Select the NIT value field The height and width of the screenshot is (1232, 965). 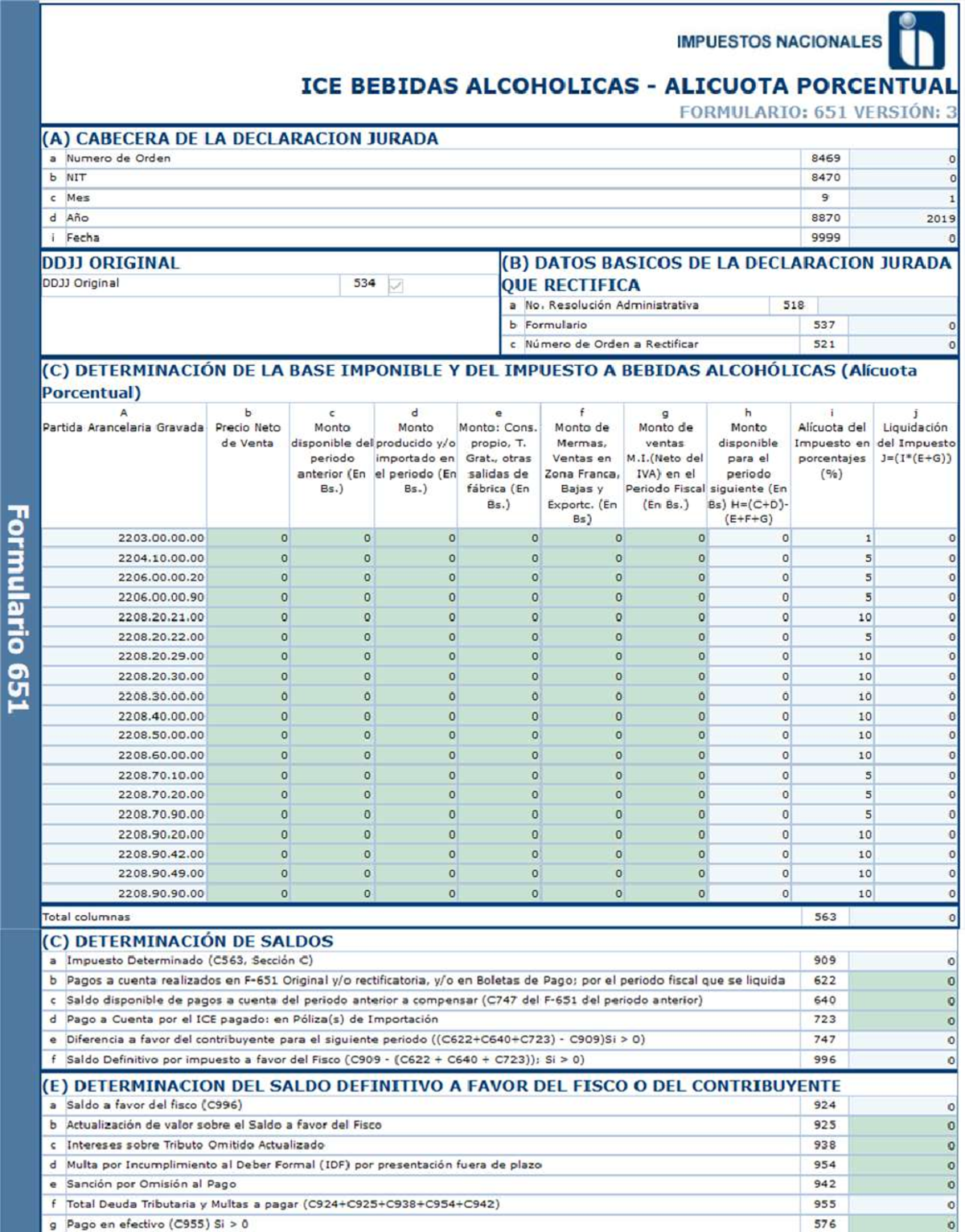(x=902, y=178)
